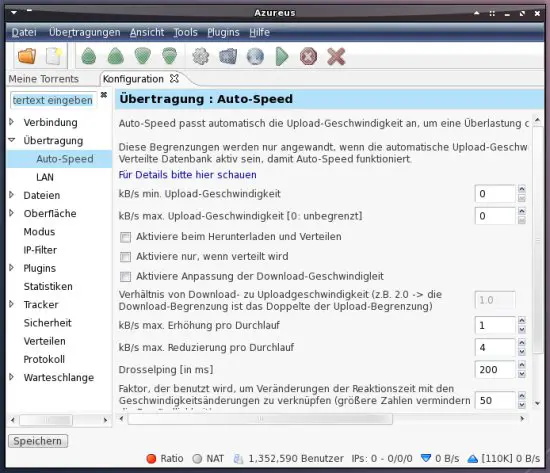Expand the Plugins tree node

click(x=12, y=268)
